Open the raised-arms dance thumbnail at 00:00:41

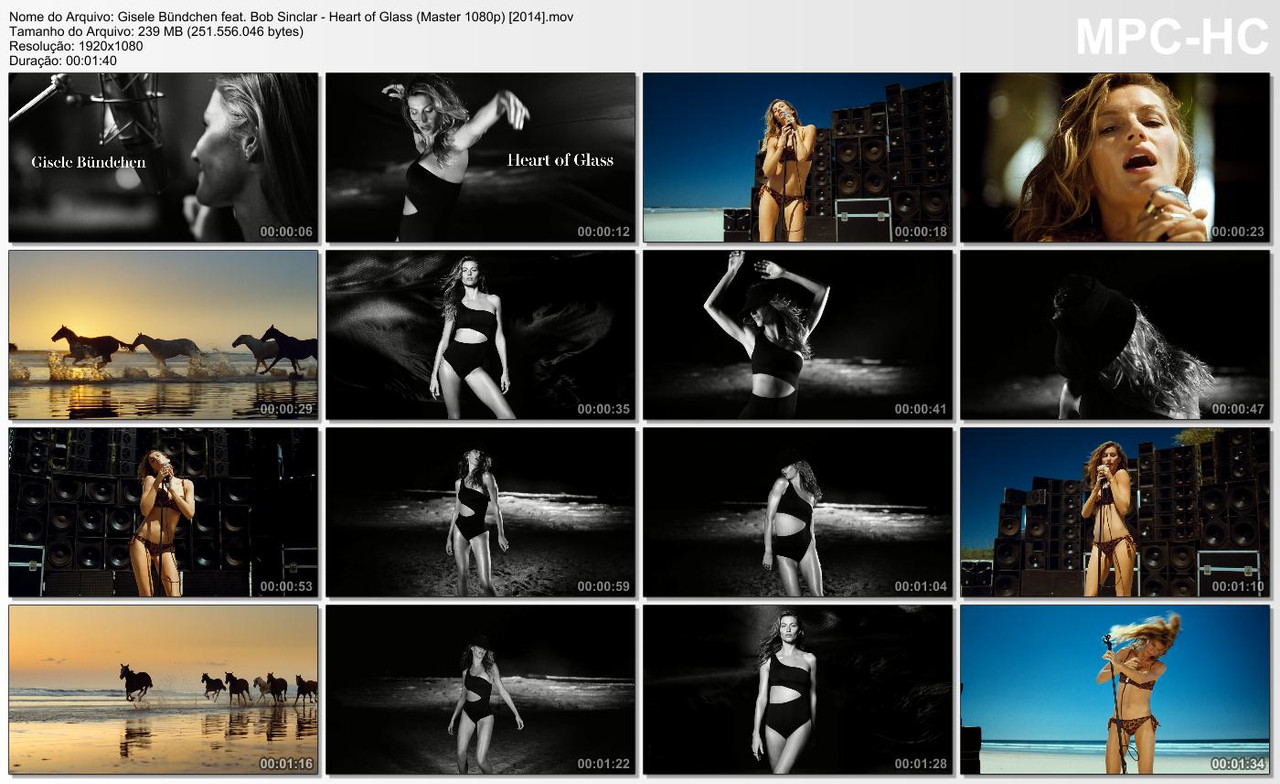click(x=798, y=334)
